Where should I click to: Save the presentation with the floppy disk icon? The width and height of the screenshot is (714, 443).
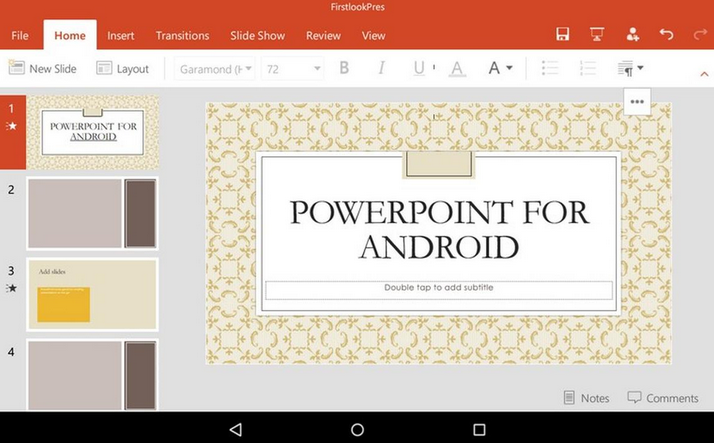coord(562,34)
